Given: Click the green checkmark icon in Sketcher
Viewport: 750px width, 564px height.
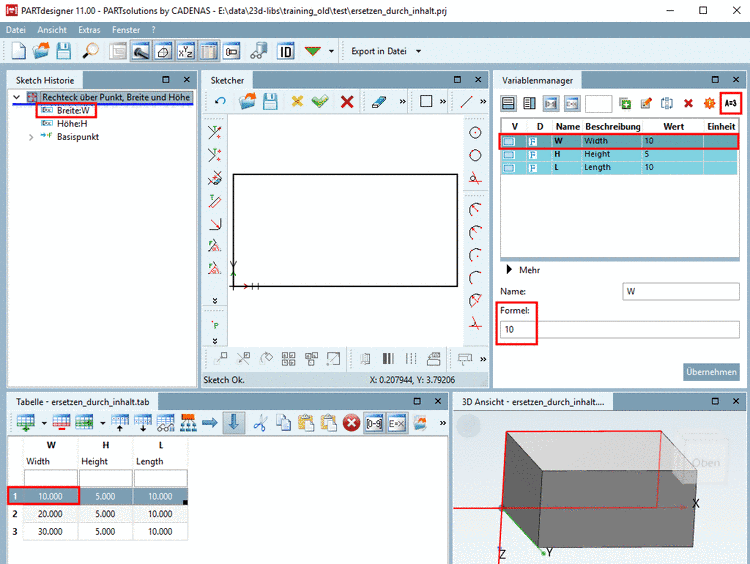Looking at the screenshot, I should tap(320, 101).
